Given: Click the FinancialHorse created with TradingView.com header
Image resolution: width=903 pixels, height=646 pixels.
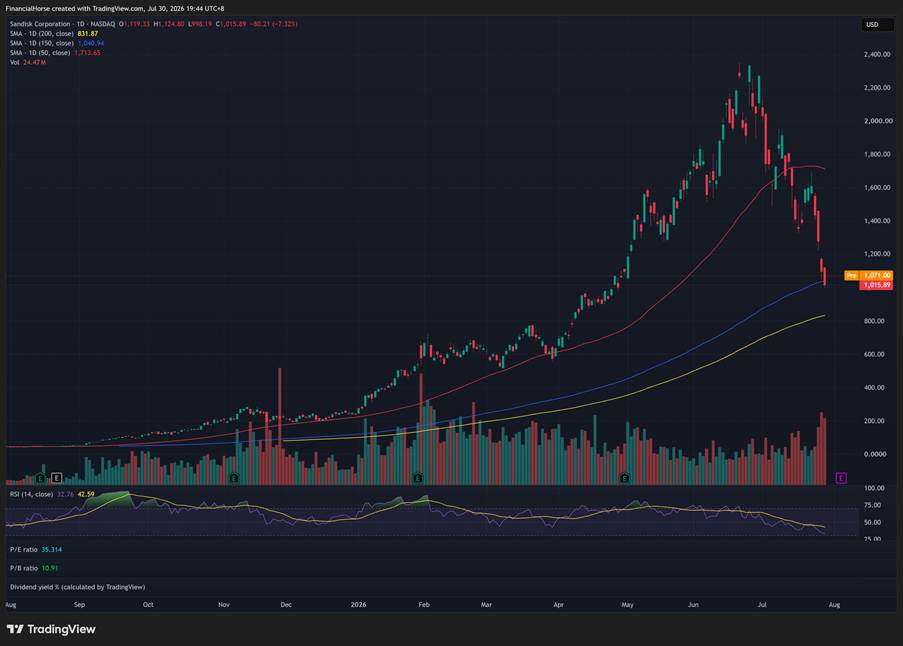Looking at the screenshot, I should coord(115,9).
